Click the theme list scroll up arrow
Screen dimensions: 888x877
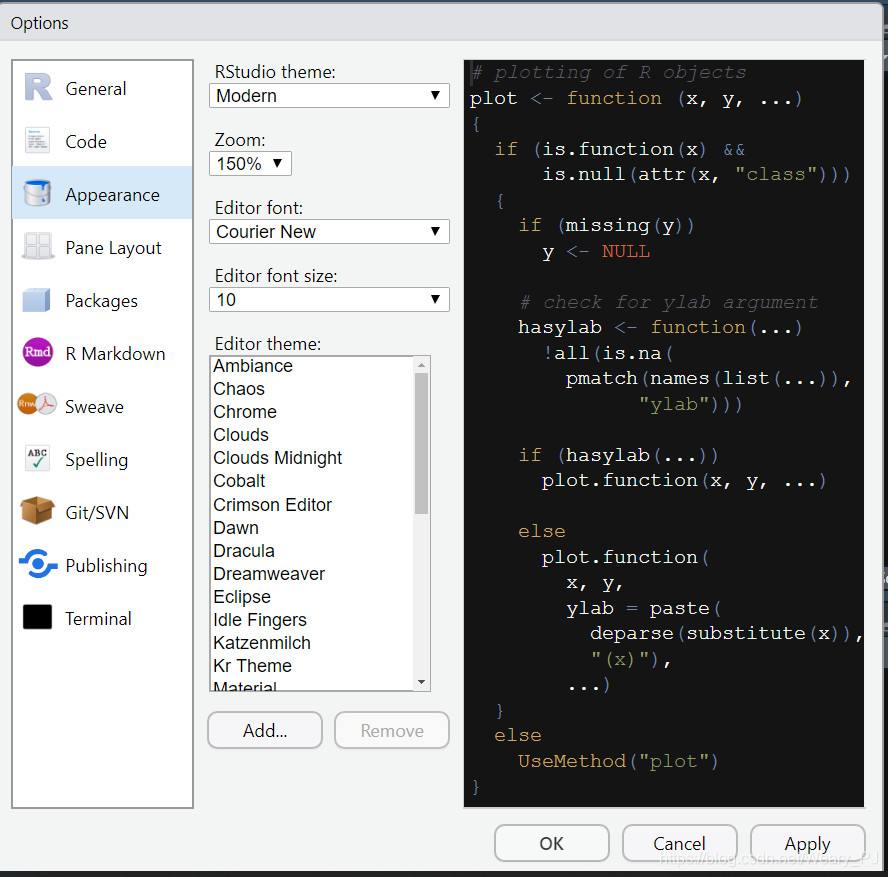421,365
